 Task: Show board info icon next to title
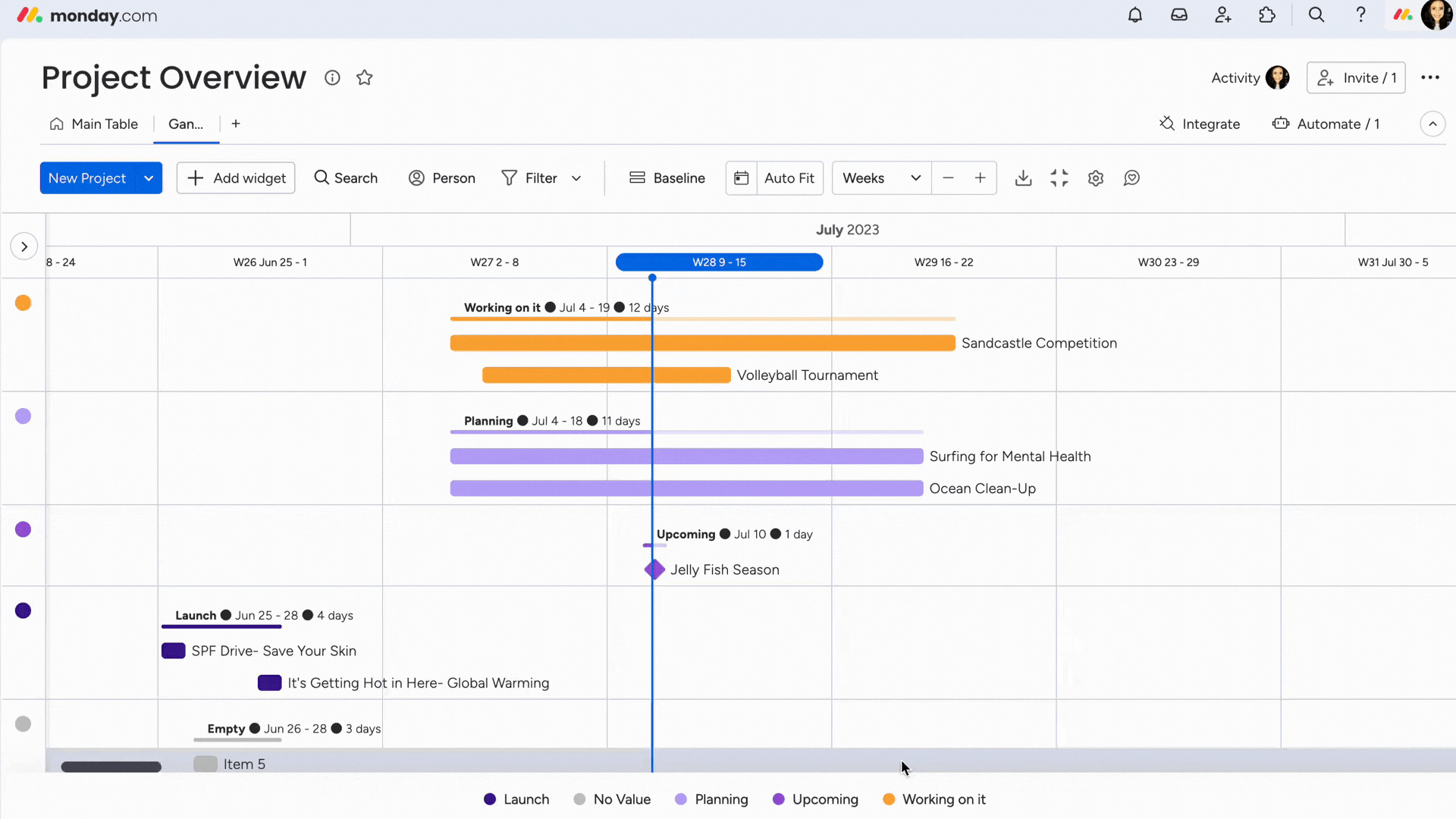click(332, 78)
